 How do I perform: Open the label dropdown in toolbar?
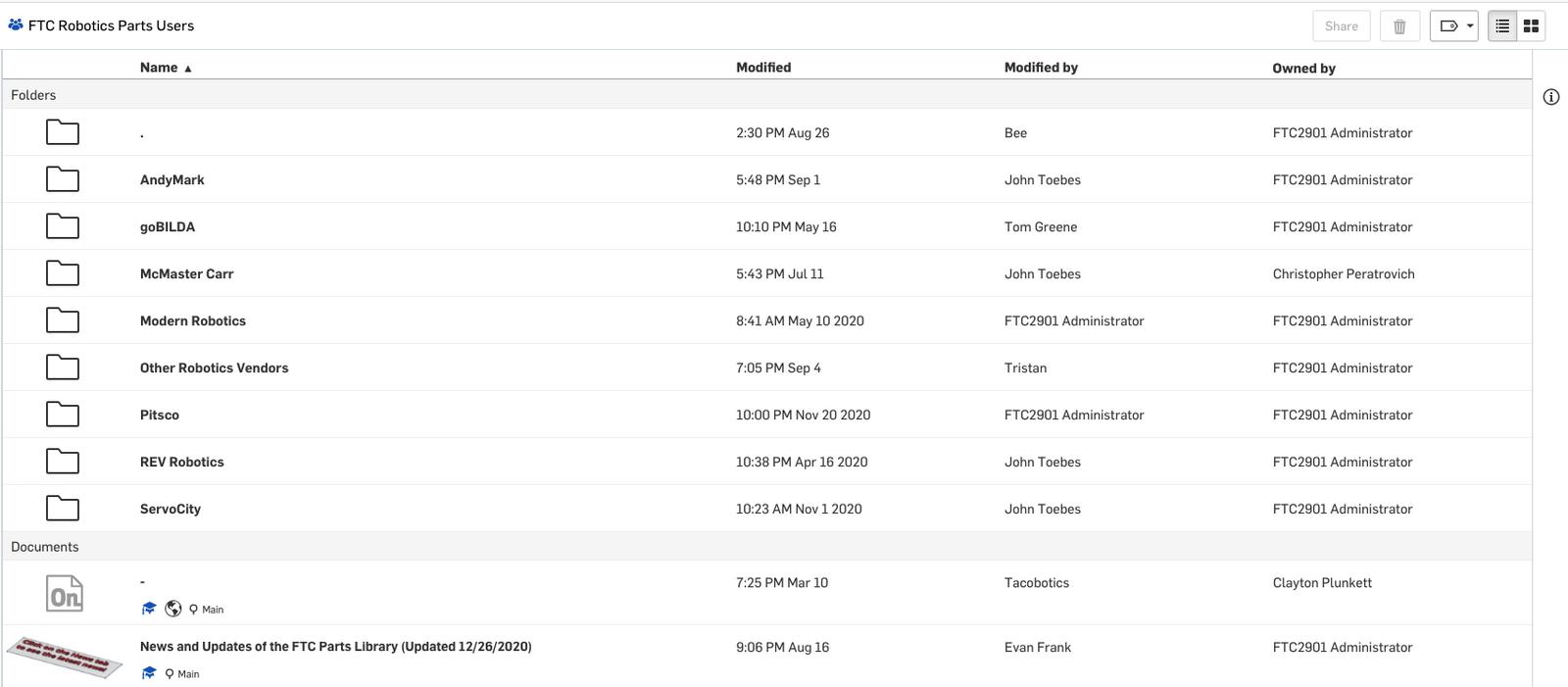pos(1453,26)
